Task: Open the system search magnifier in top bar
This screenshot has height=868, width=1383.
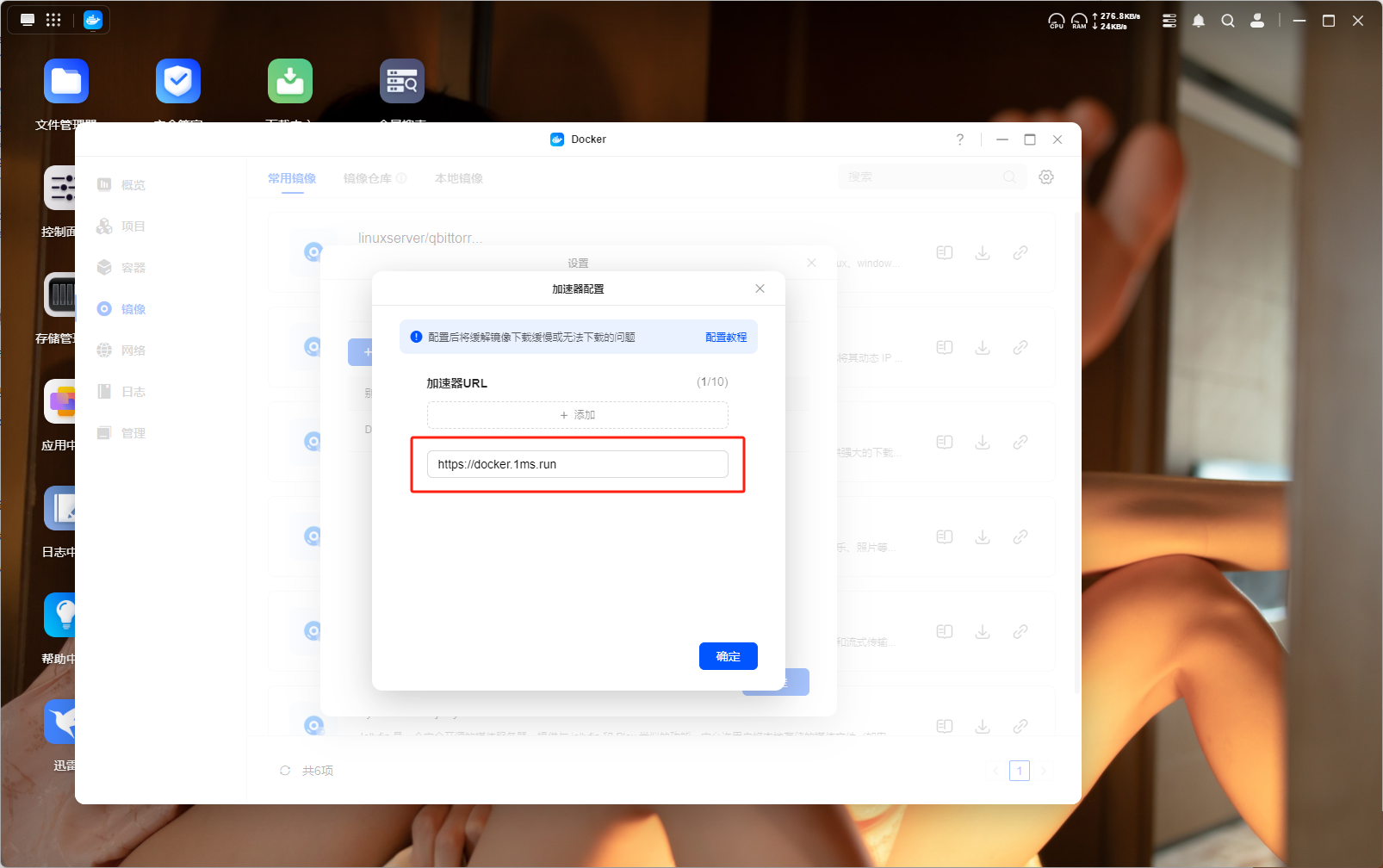Action: pos(1228,21)
